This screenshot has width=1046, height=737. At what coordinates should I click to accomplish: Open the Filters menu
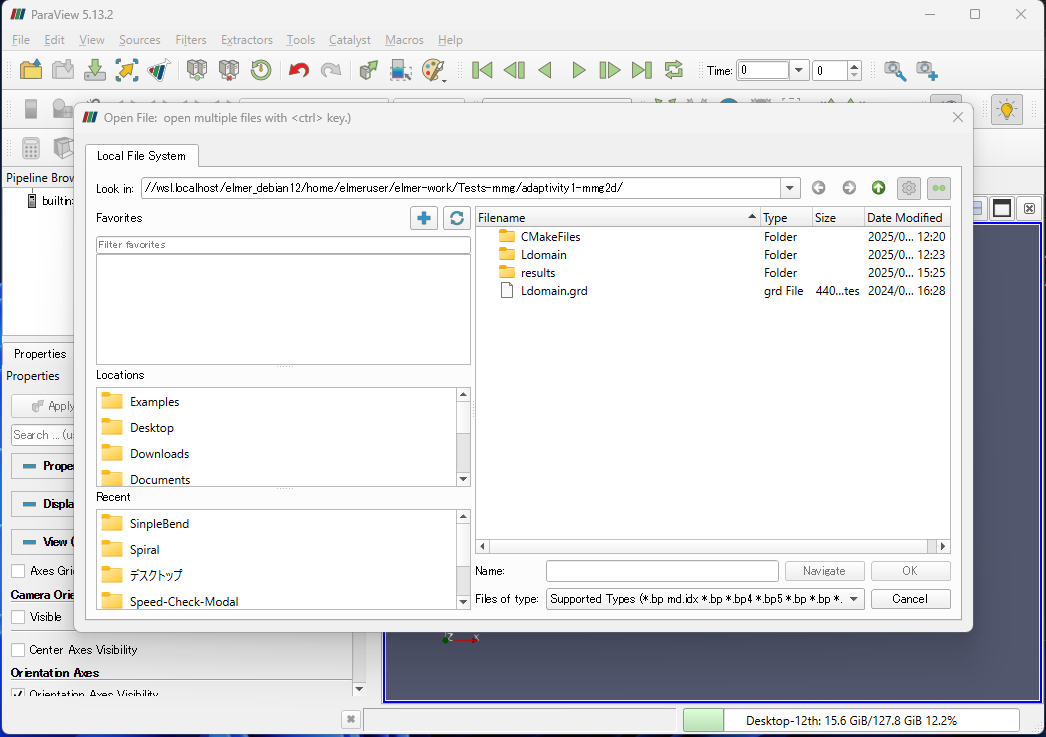click(x=191, y=40)
